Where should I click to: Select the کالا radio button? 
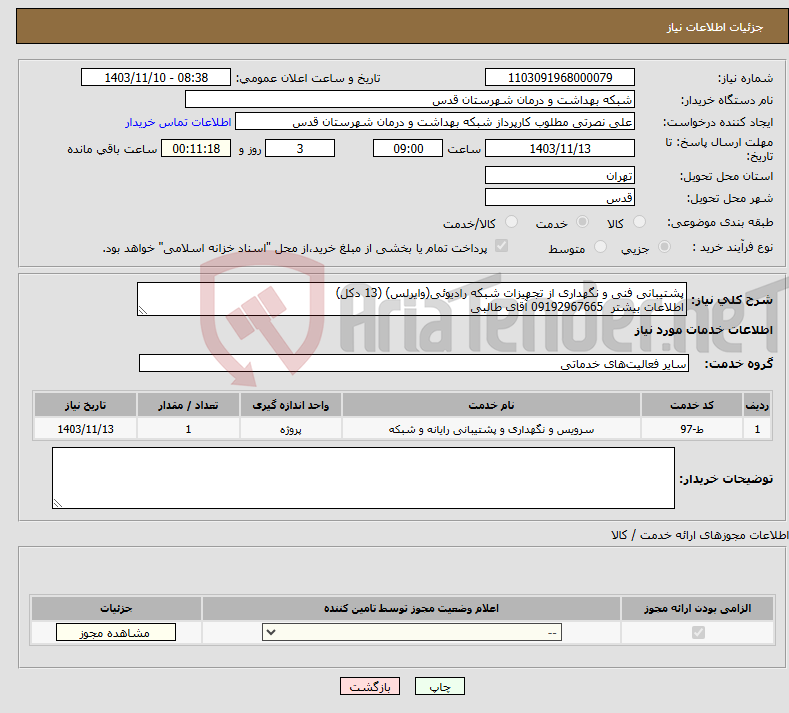[x=639, y=222]
